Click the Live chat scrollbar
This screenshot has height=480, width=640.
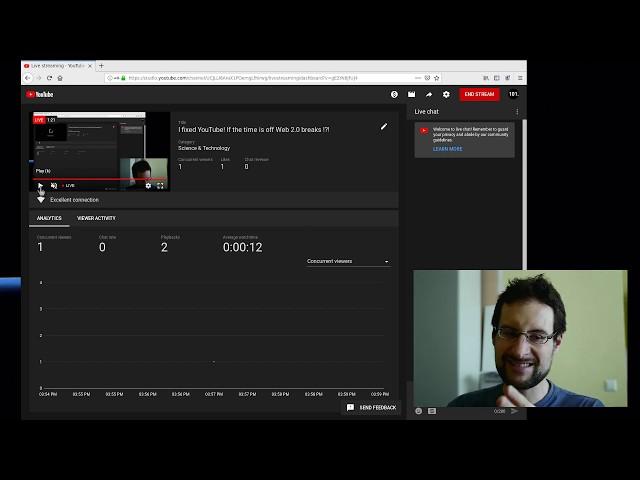524,194
